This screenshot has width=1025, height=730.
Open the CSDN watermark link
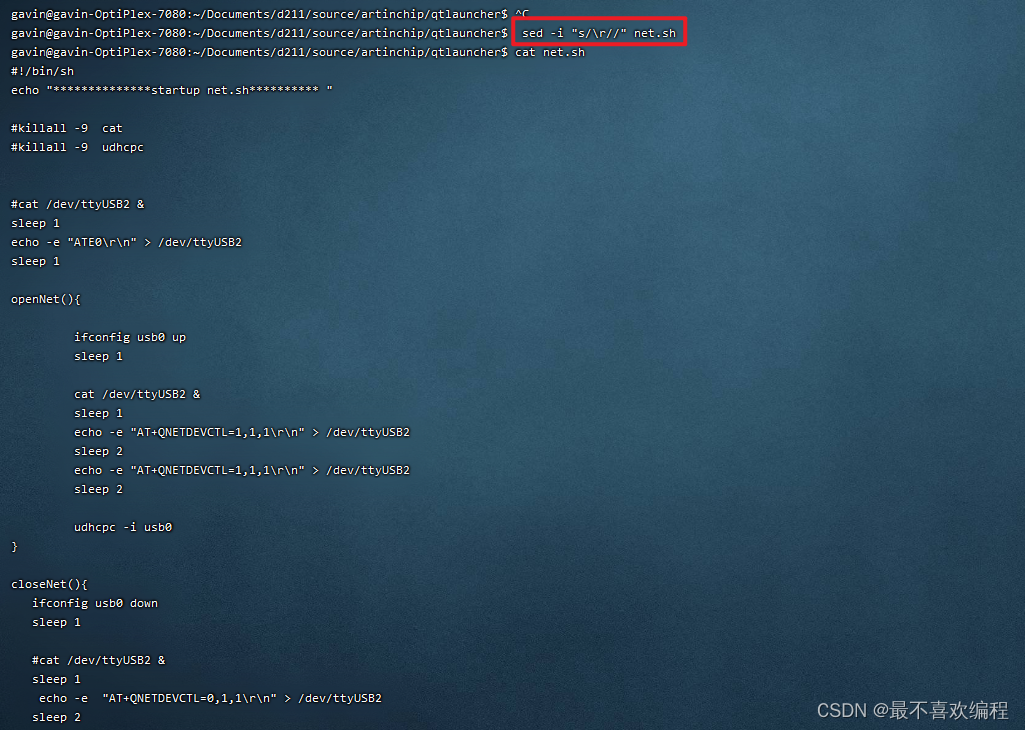tap(841, 710)
